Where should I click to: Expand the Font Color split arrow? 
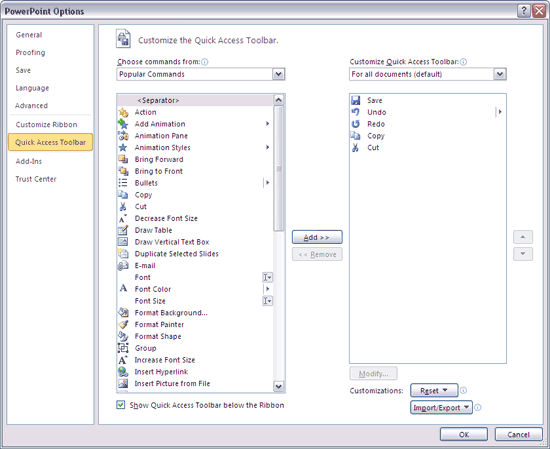267,289
